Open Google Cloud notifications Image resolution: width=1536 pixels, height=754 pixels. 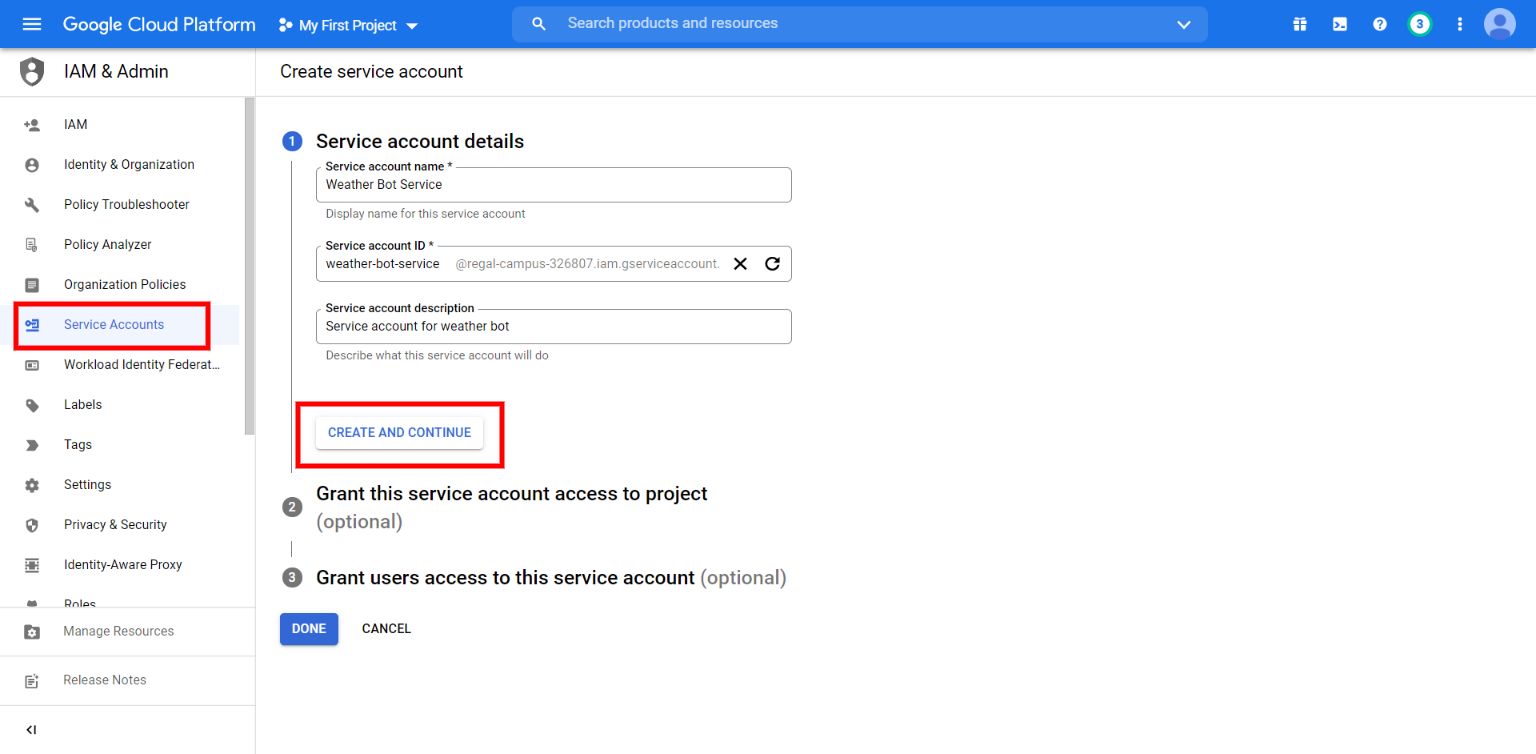coord(1420,24)
